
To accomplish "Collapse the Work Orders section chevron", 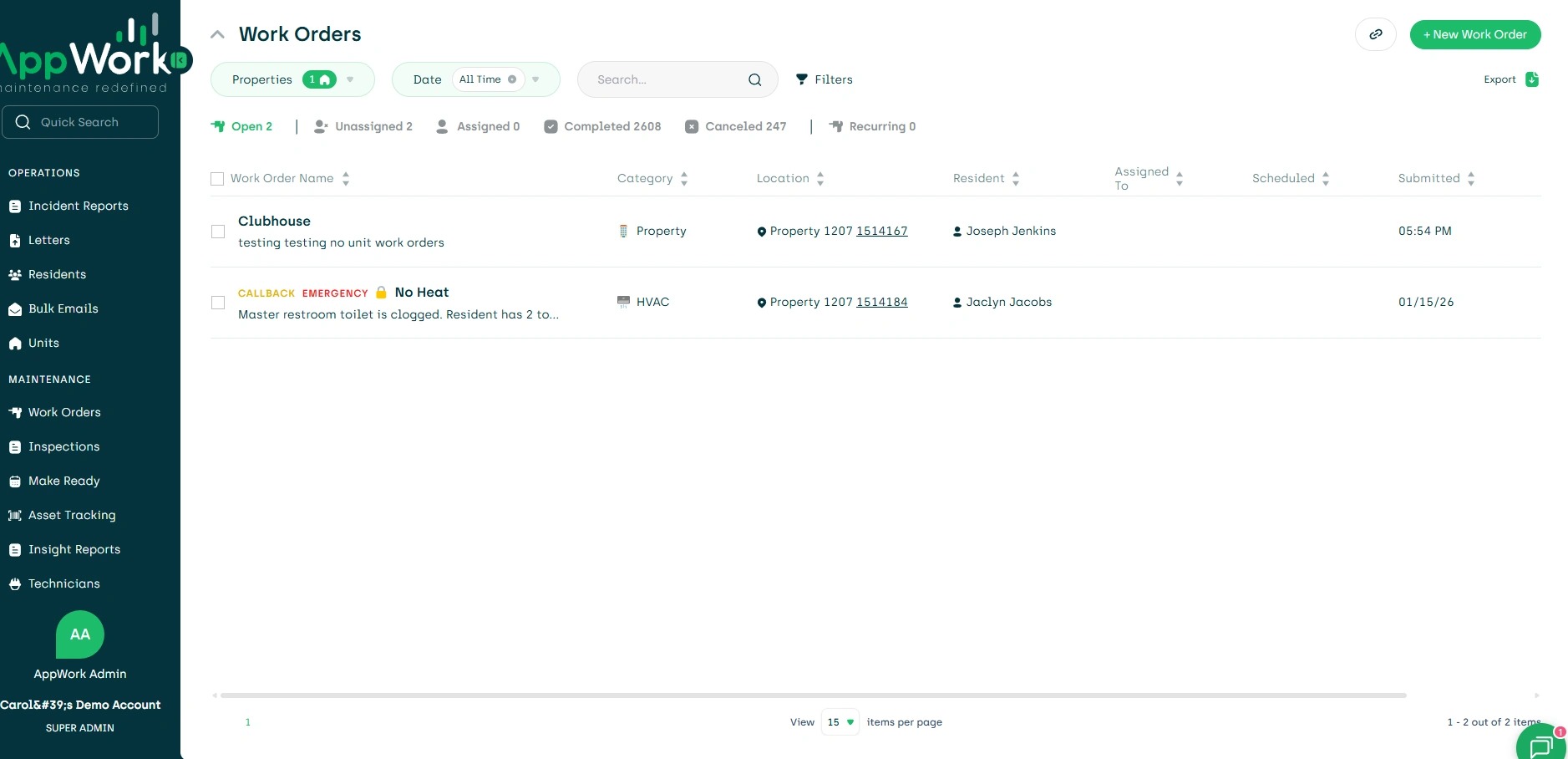I will (218, 34).
